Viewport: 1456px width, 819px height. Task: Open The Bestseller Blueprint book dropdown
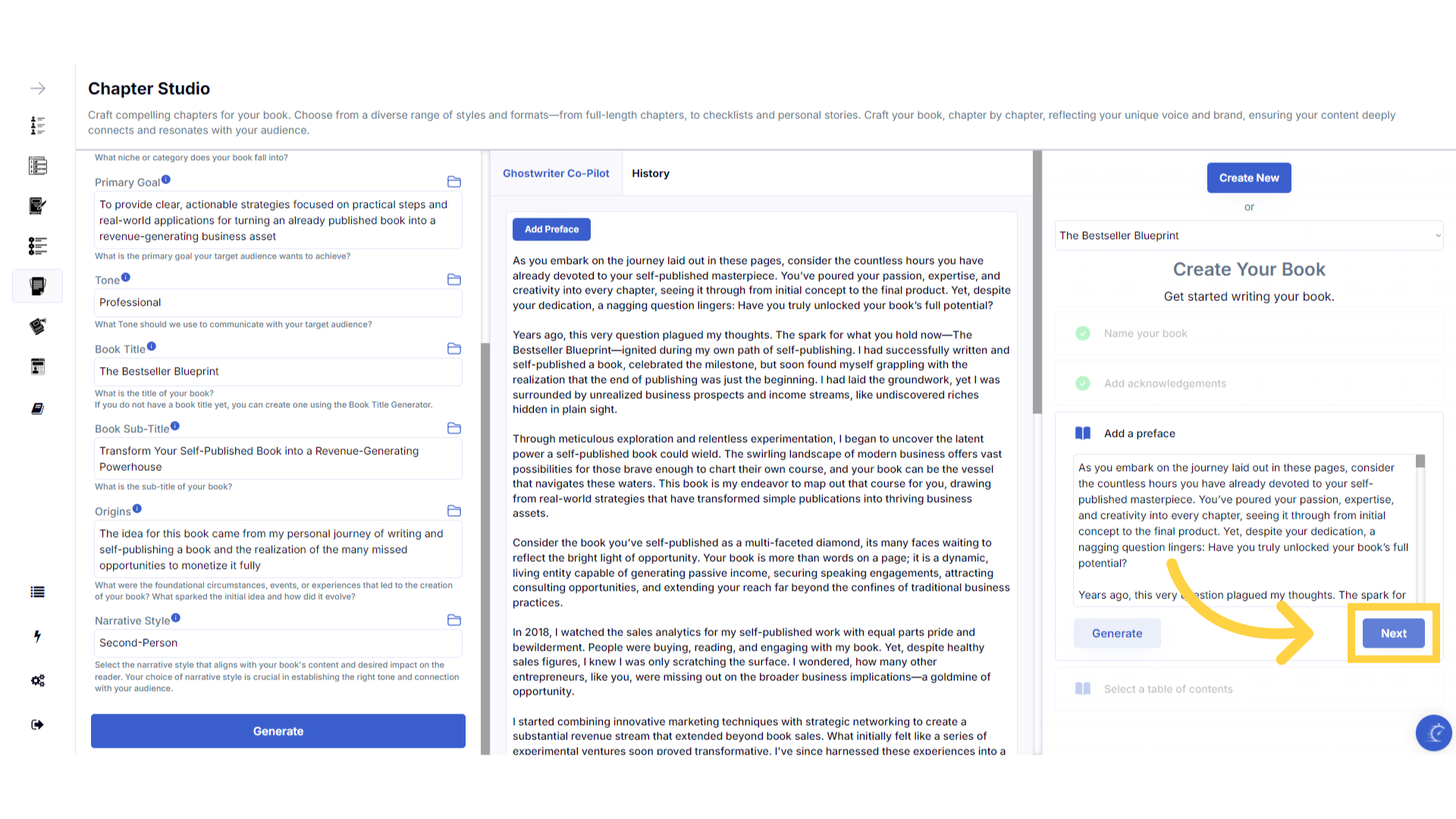coord(1248,236)
